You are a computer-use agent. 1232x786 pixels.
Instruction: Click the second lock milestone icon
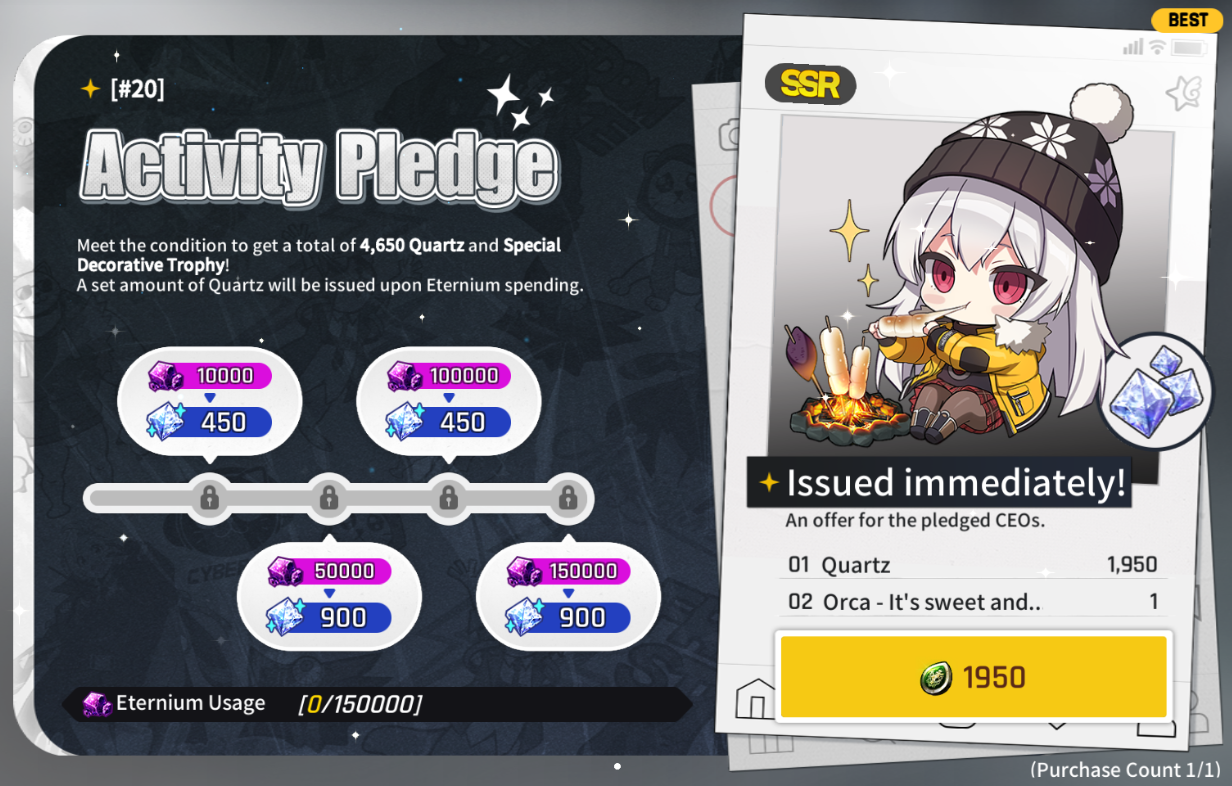pyautogui.click(x=328, y=497)
